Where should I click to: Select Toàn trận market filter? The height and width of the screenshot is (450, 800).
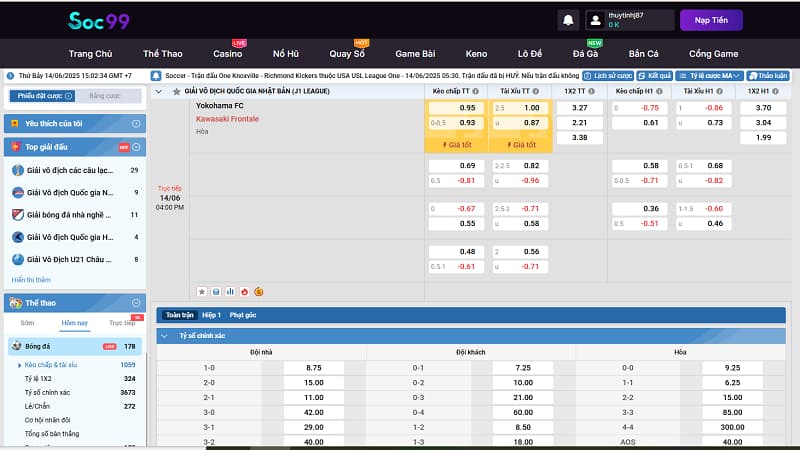click(x=179, y=314)
